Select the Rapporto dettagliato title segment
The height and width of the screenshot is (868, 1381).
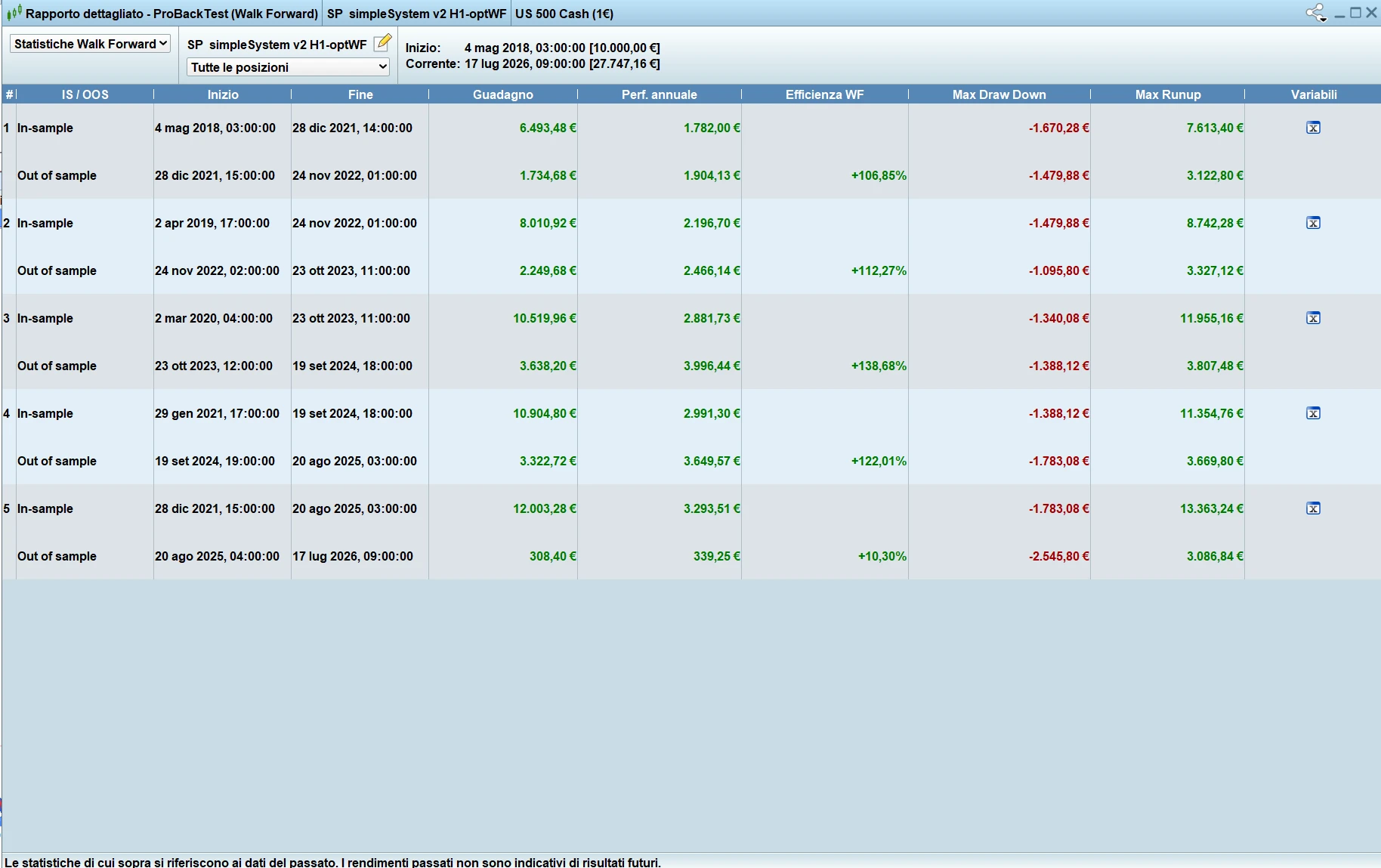click(x=171, y=14)
